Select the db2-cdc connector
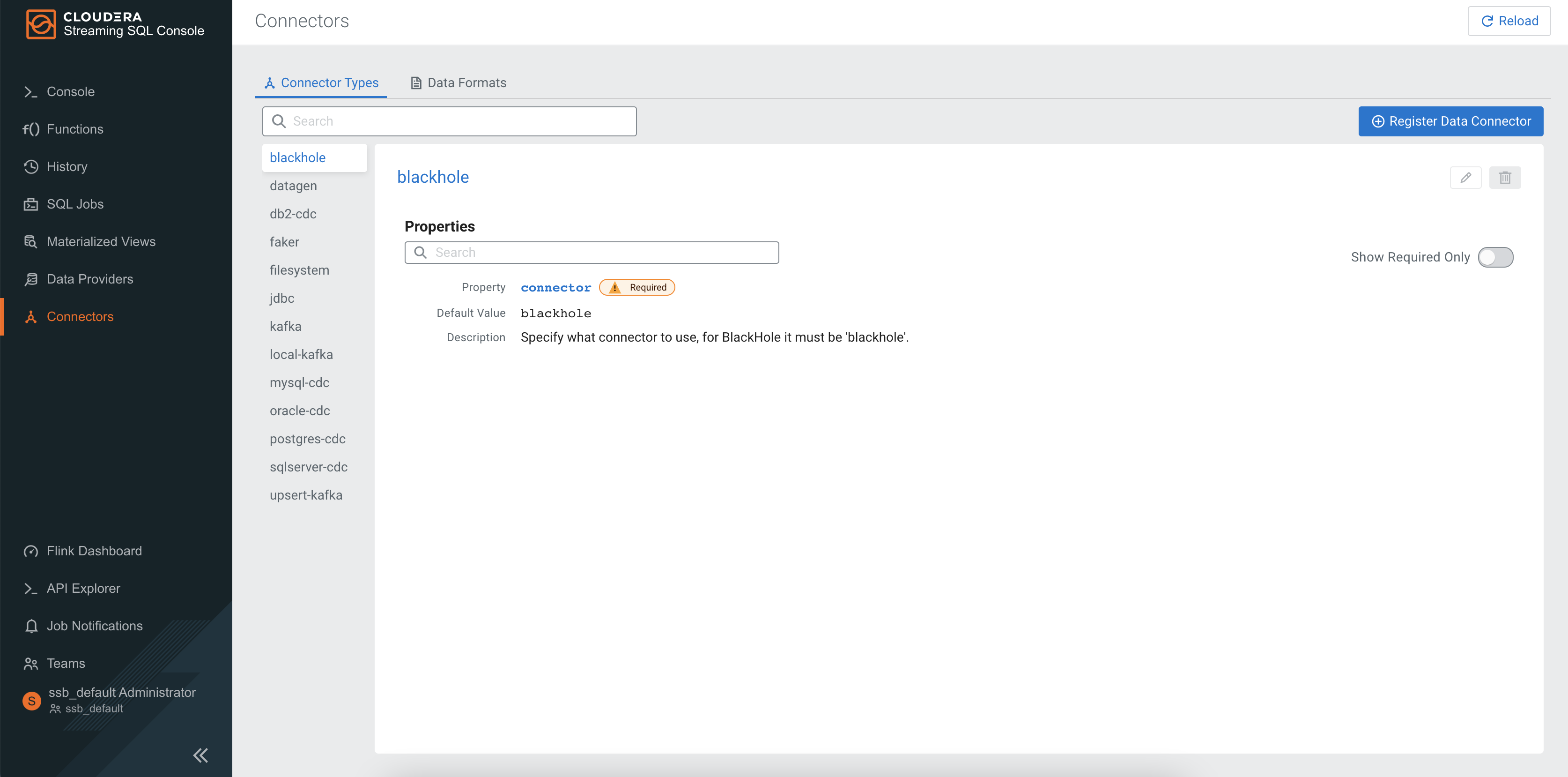Viewport: 1568px width, 777px height. tap(314, 214)
